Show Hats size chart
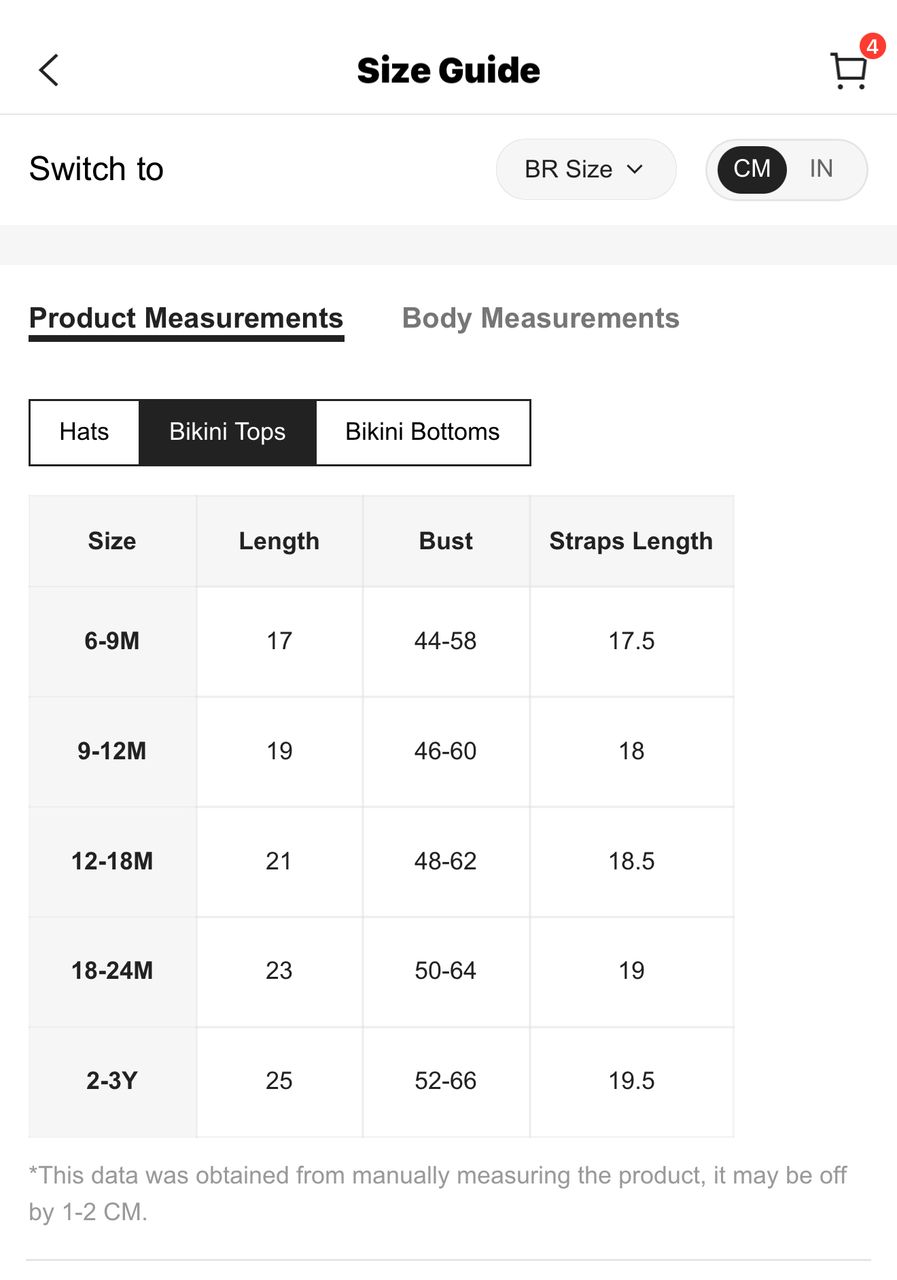 tap(84, 432)
